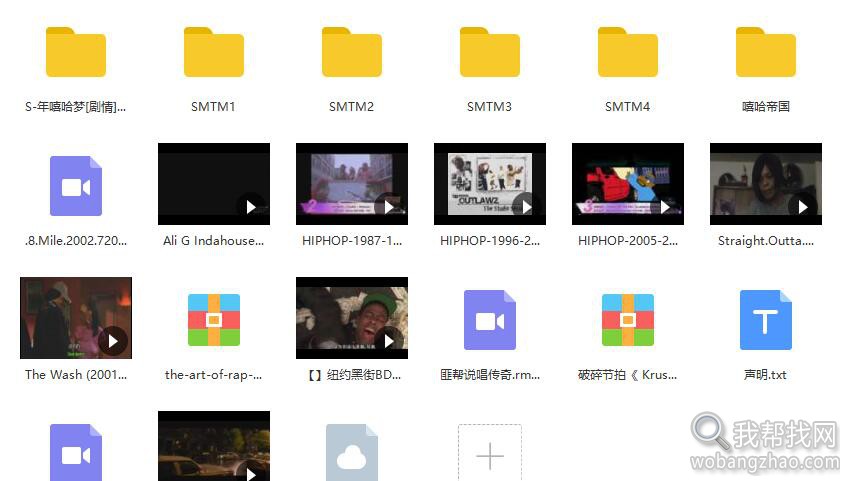Click the HIPHOP-2005-2... file name
845x481 pixels.
click(x=628, y=241)
